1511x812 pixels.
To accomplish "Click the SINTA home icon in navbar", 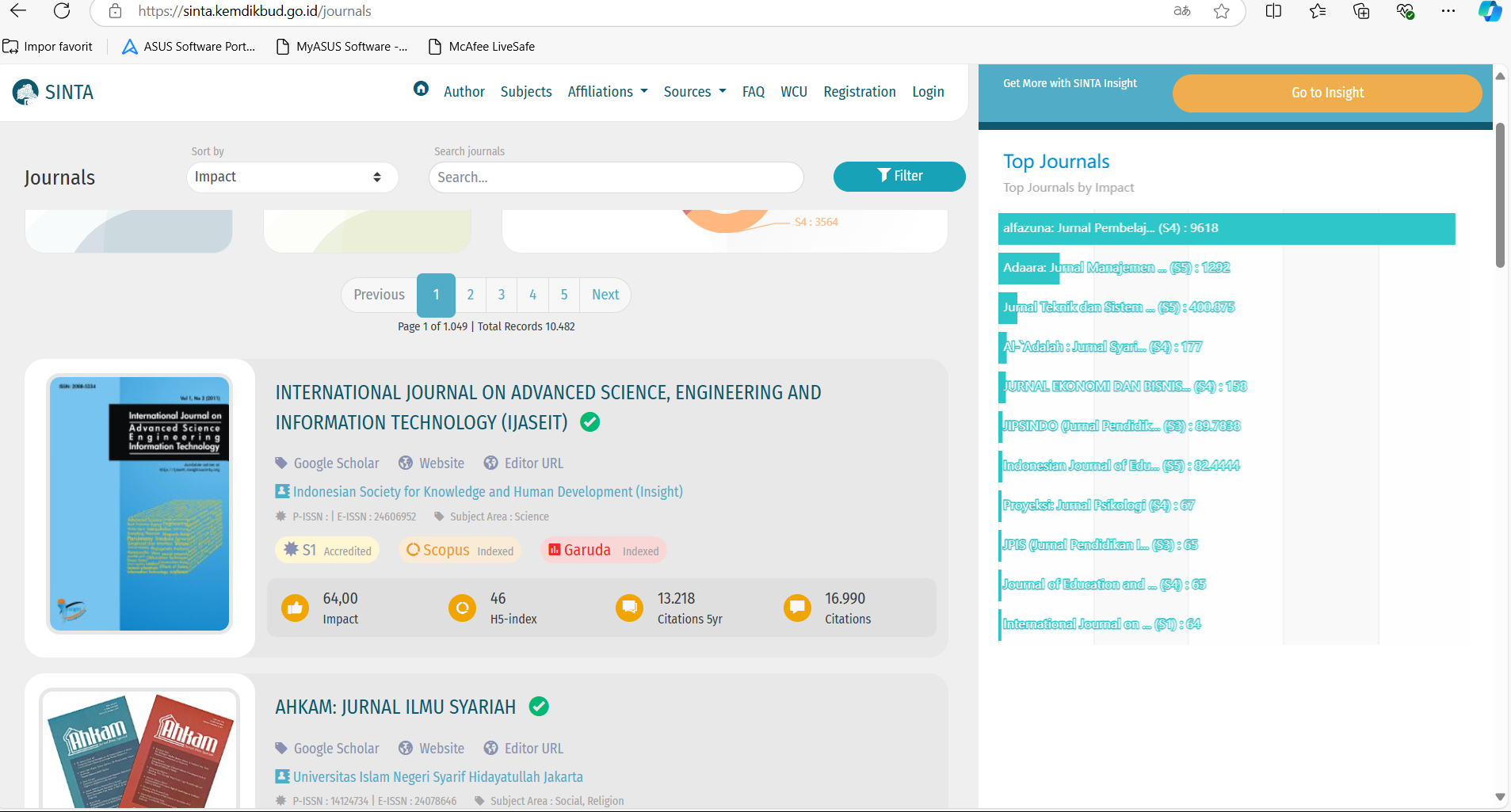I will pyautogui.click(x=421, y=89).
